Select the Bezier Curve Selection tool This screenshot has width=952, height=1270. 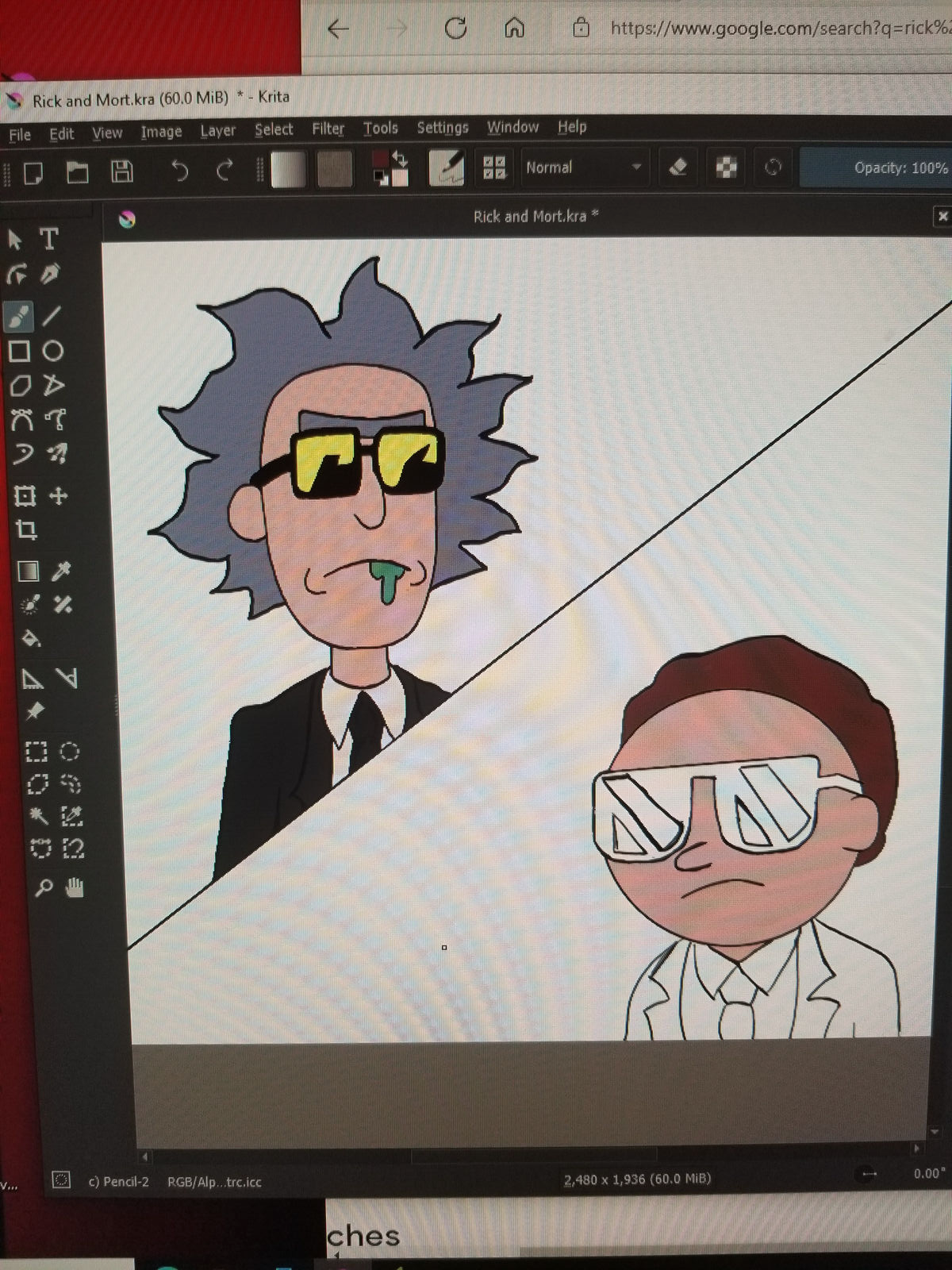click(x=40, y=850)
